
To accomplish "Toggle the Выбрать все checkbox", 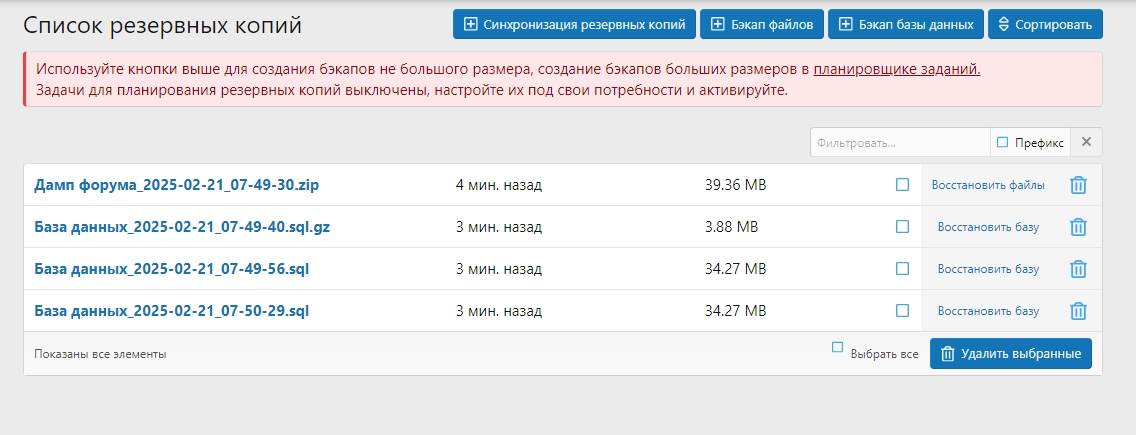I will (838, 348).
